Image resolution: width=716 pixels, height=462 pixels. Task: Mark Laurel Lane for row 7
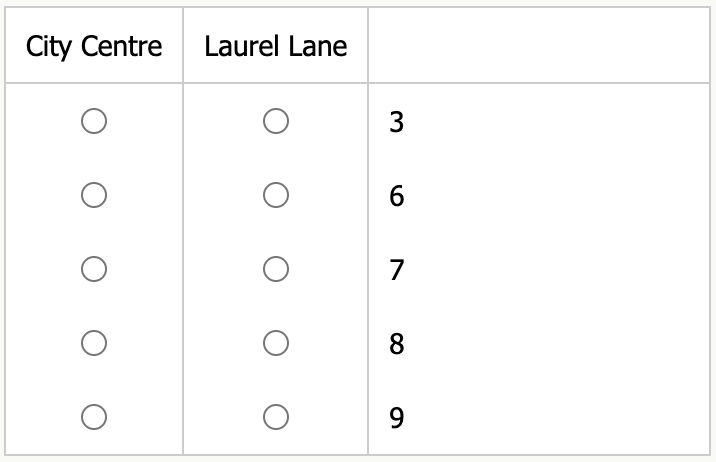(276, 269)
